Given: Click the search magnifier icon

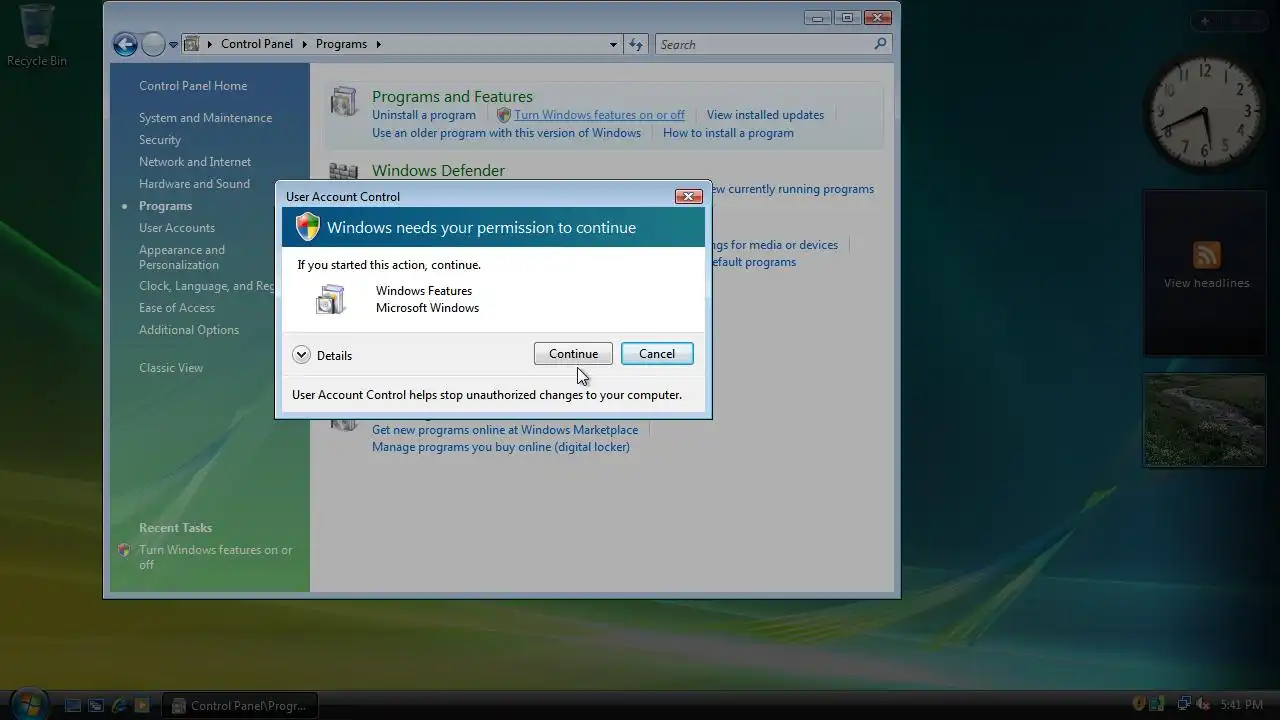Looking at the screenshot, I should pos(880,44).
